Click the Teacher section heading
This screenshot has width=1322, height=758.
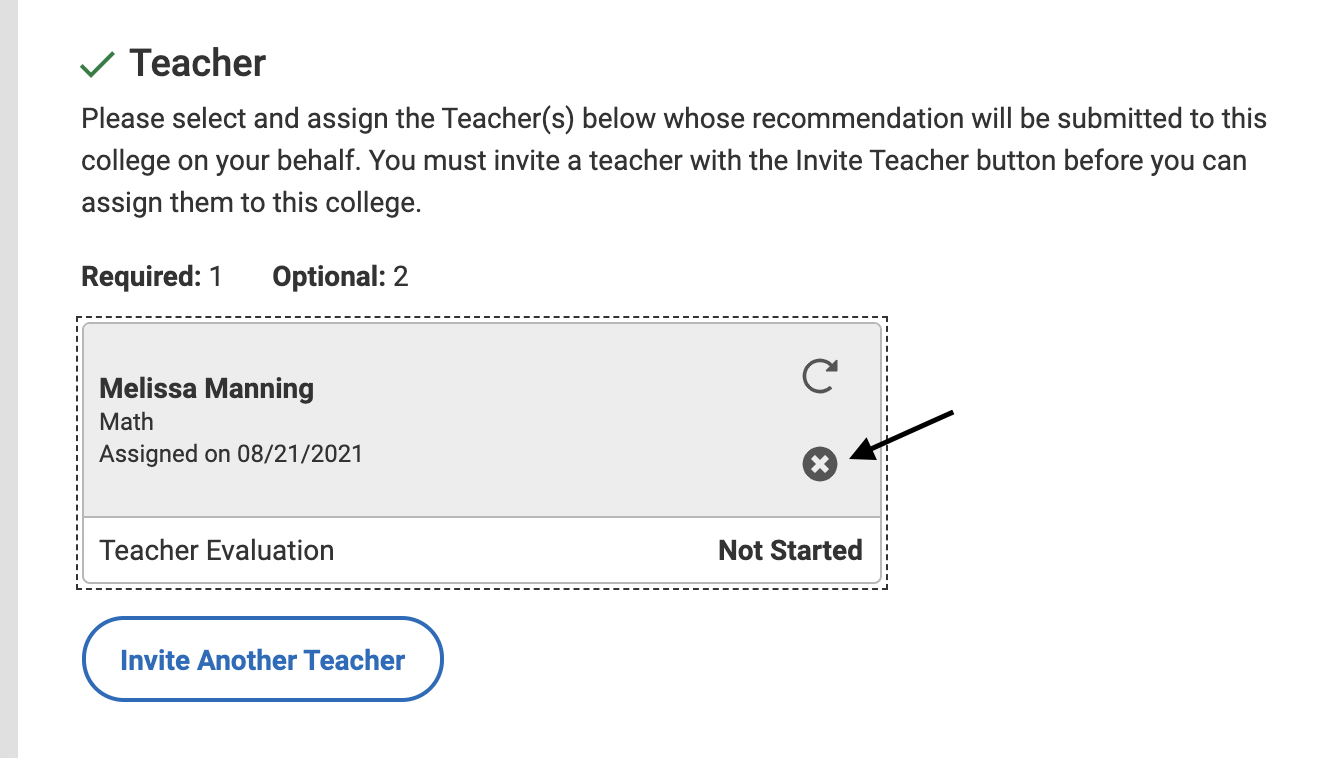point(196,62)
